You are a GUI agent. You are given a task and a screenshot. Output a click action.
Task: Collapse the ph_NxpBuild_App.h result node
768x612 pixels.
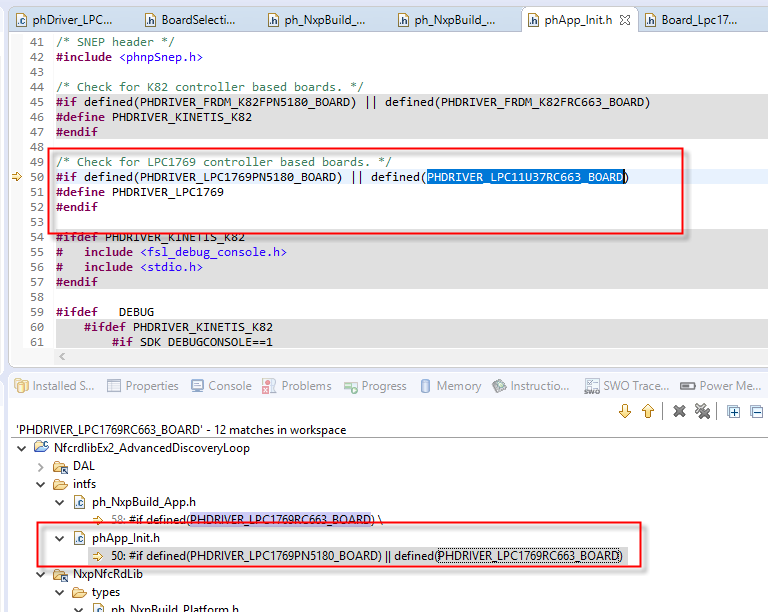pos(60,502)
